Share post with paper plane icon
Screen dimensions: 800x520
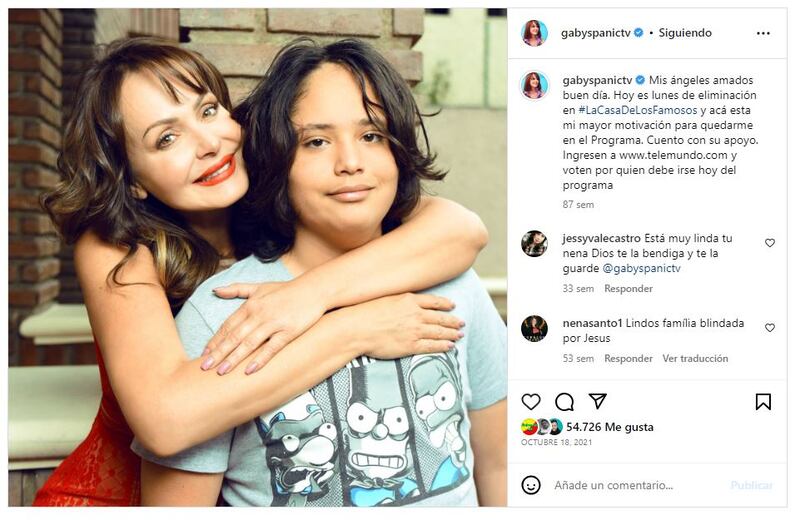(598, 401)
